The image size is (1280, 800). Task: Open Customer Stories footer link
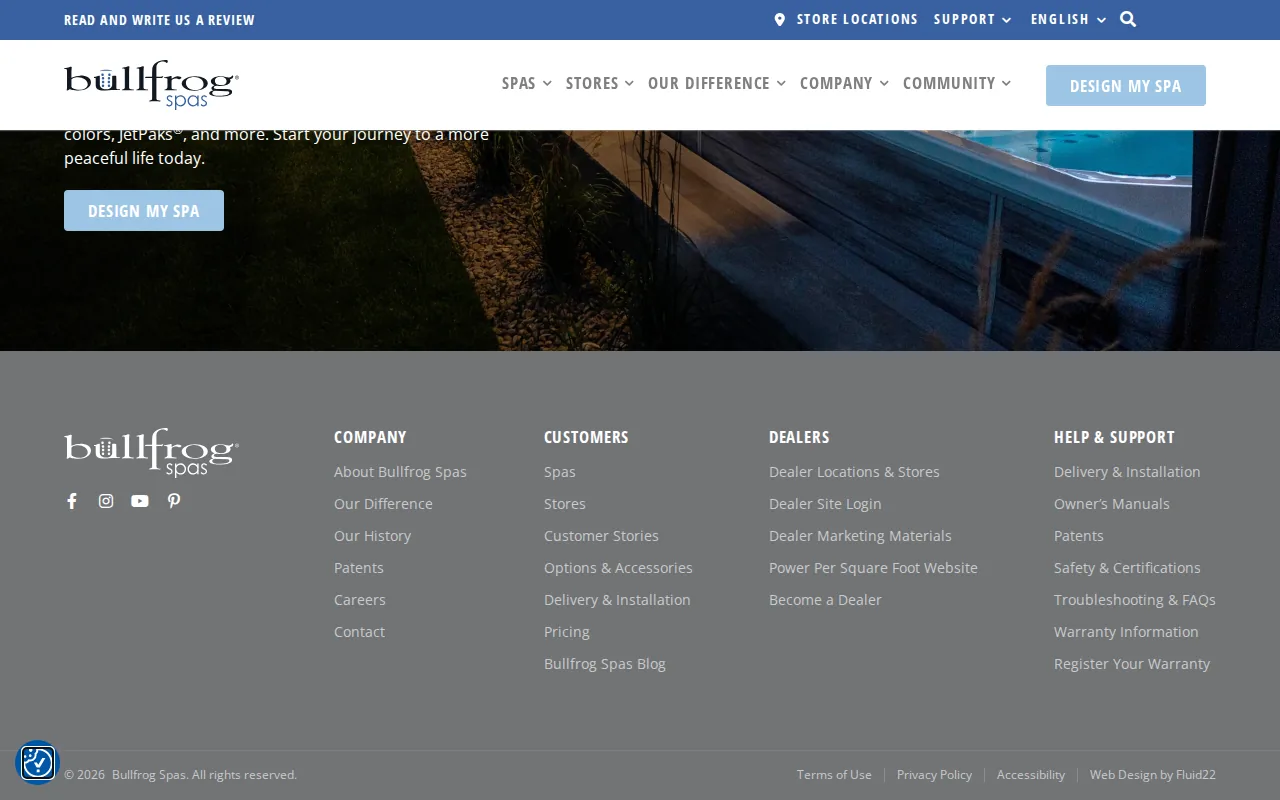click(601, 536)
